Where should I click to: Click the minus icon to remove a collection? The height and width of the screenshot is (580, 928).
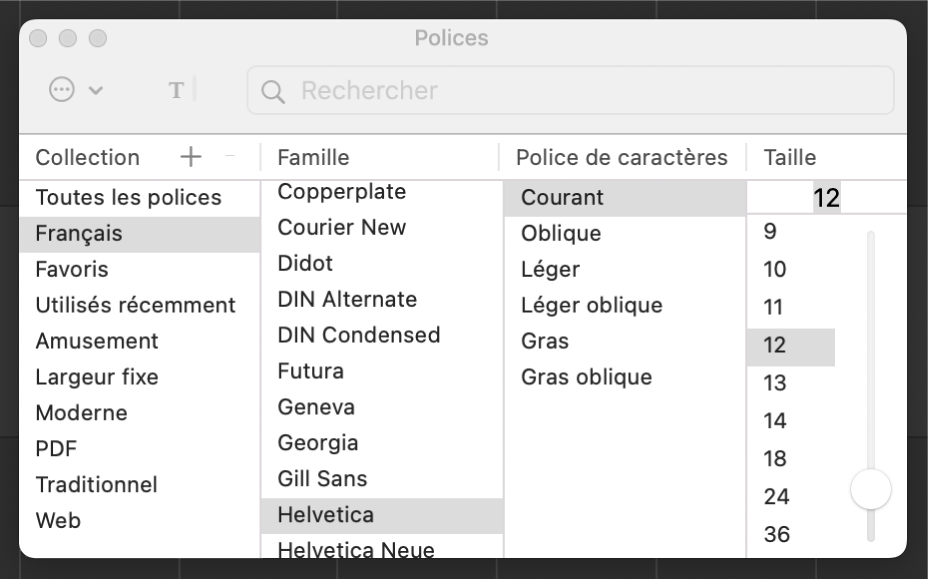pos(228,157)
